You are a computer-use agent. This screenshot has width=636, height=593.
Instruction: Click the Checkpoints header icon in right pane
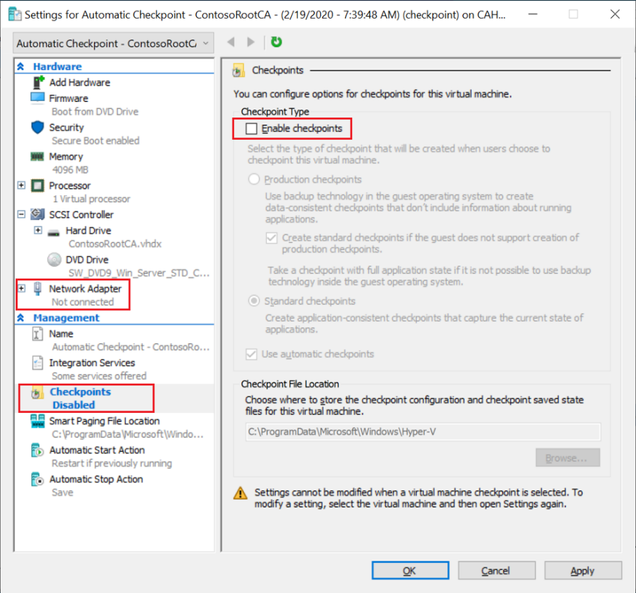(238, 70)
